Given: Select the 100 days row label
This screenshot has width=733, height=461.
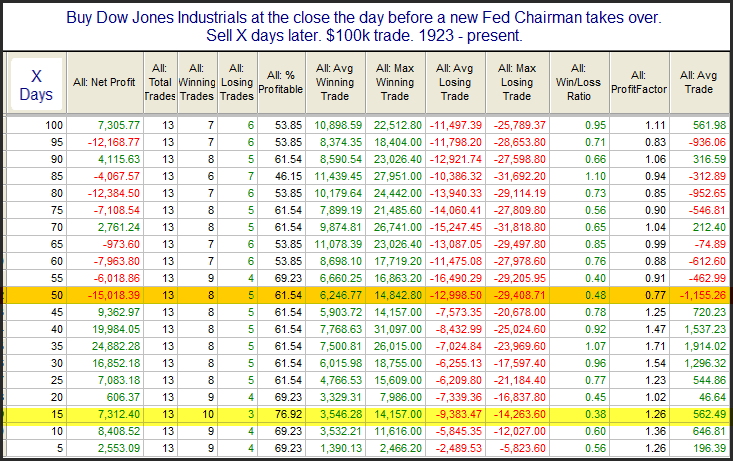Looking at the screenshot, I should (x=54, y=125).
